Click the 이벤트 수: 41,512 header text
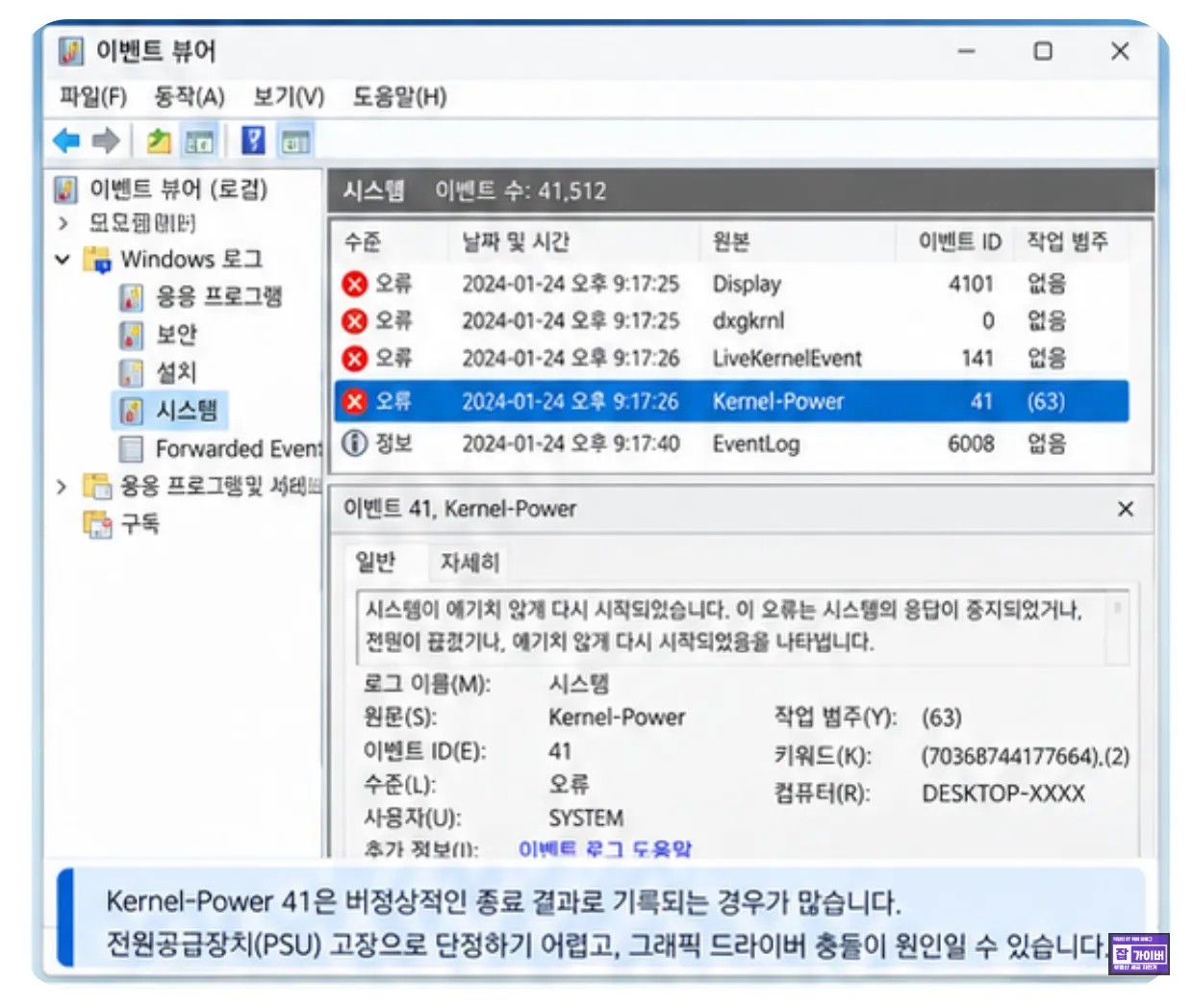The image size is (1193, 1008). [520, 190]
